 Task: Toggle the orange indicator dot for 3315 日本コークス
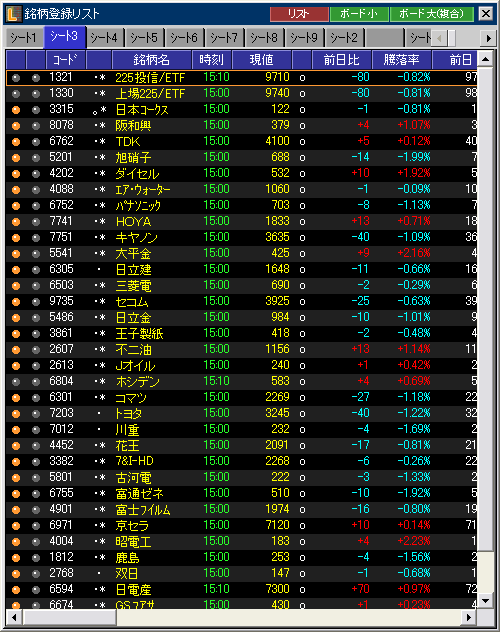point(16,110)
